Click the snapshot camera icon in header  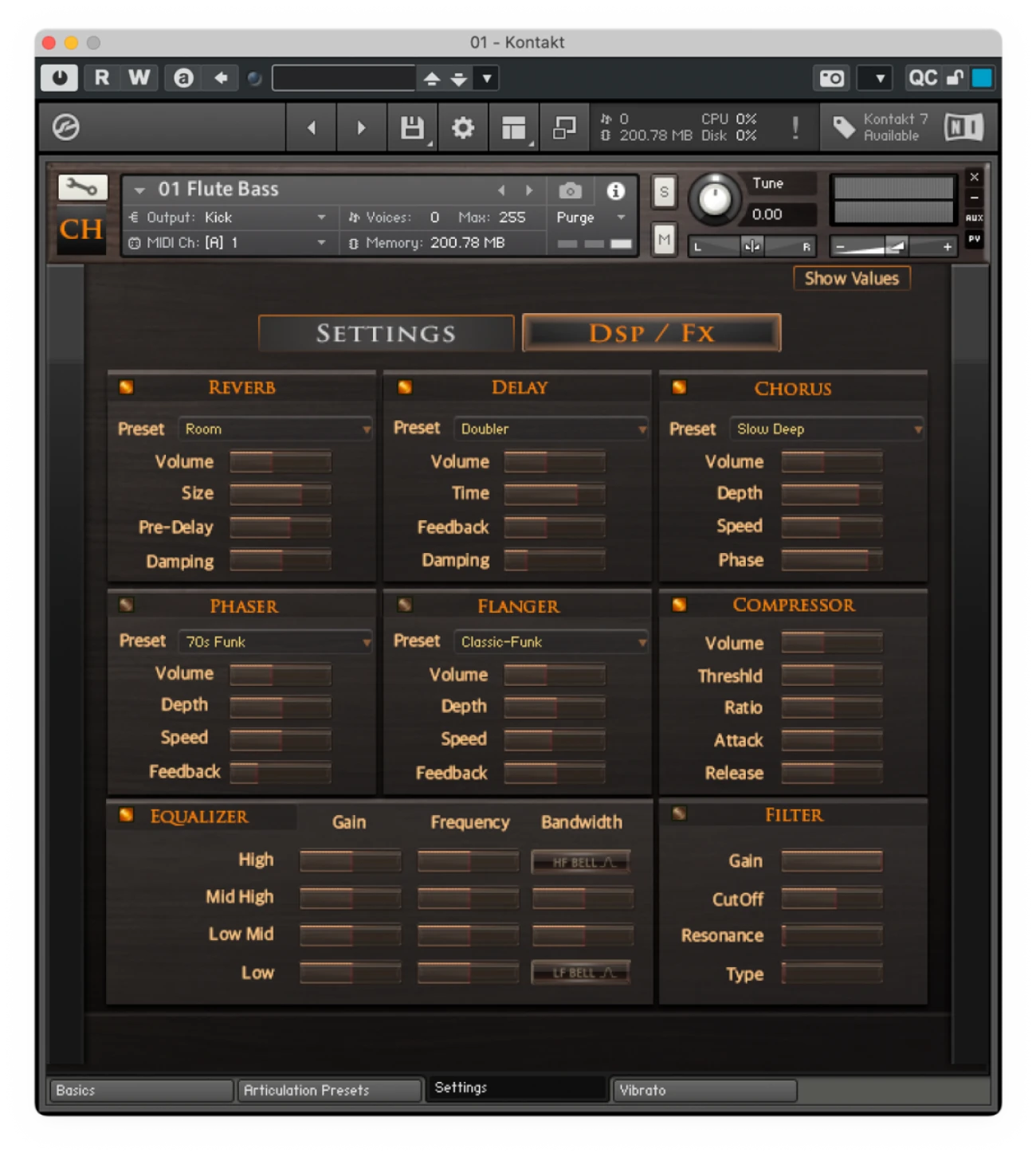pos(570,191)
